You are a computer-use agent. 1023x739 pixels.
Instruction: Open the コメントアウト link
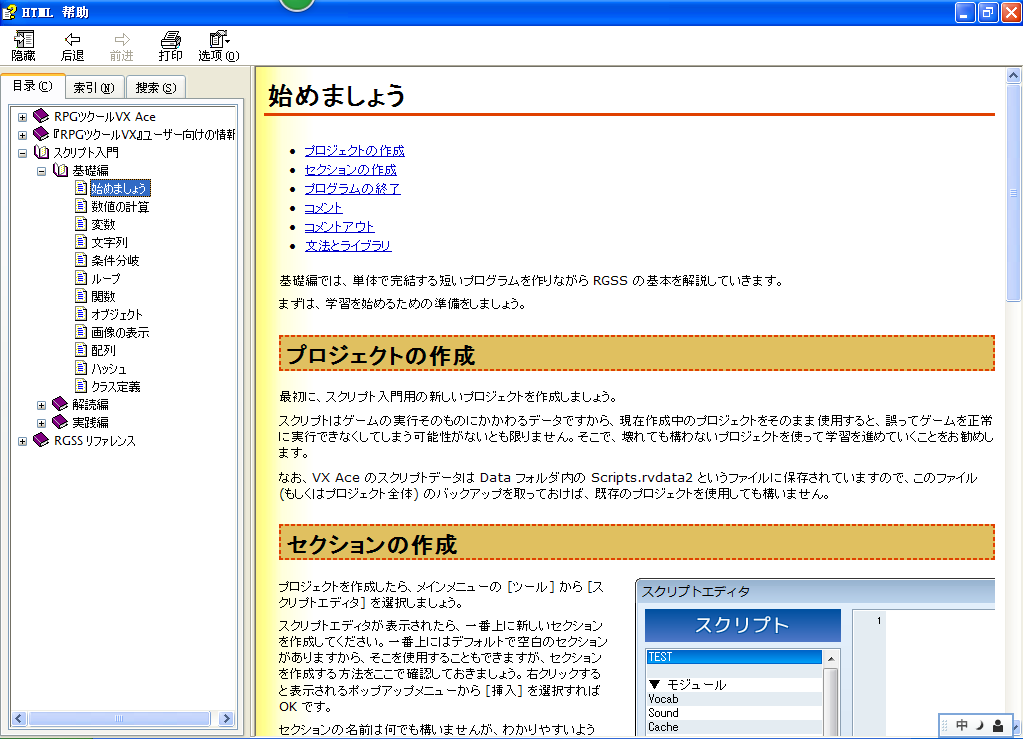click(339, 226)
